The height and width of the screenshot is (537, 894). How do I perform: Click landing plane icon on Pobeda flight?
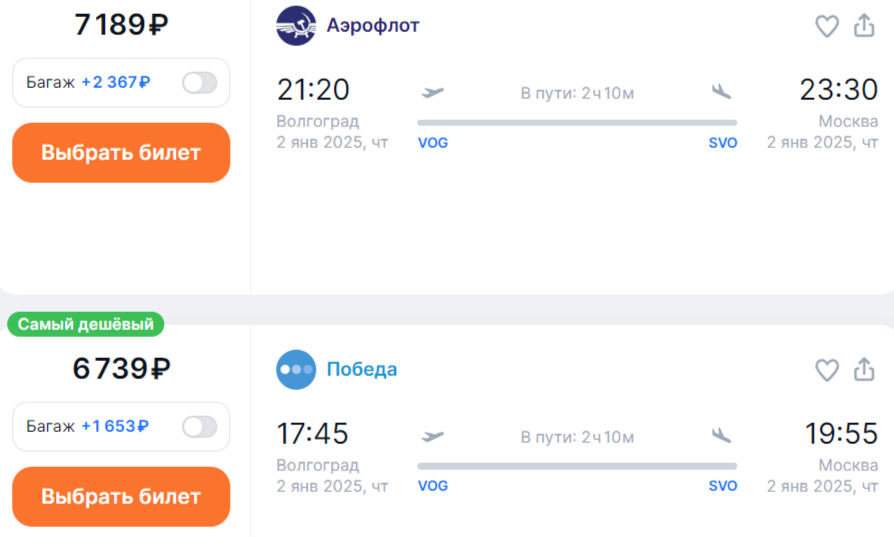pyautogui.click(x=721, y=435)
